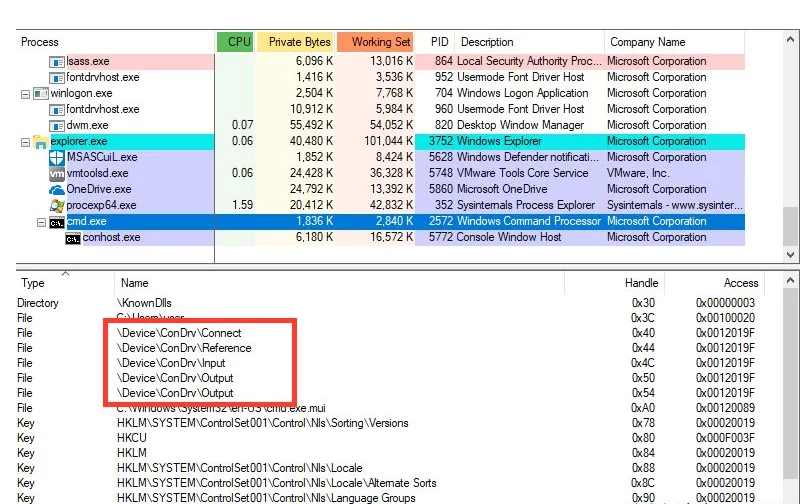
Task: Click the lsass.exe process icon
Action: (57, 62)
